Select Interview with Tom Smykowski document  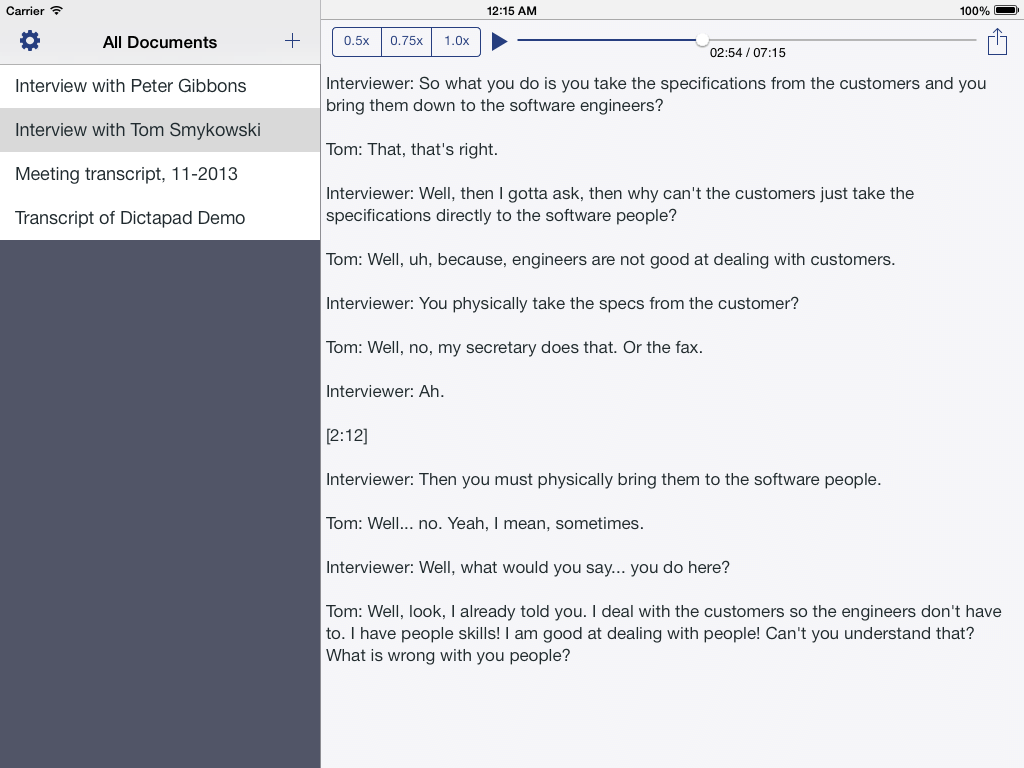tap(160, 130)
